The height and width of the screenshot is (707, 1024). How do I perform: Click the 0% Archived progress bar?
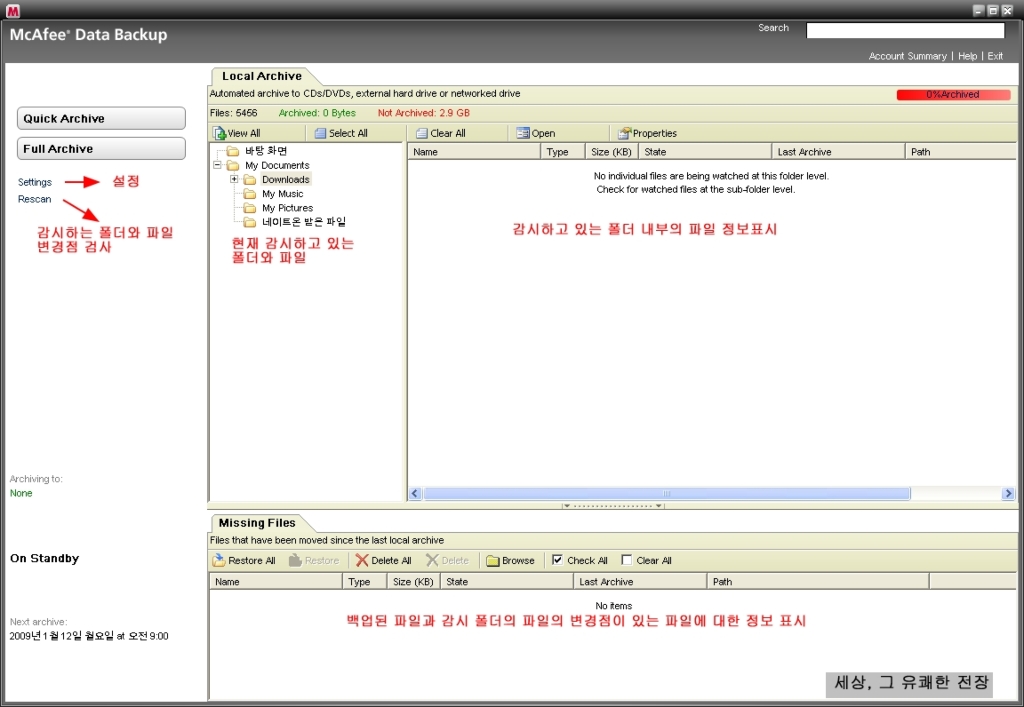pos(953,95)
